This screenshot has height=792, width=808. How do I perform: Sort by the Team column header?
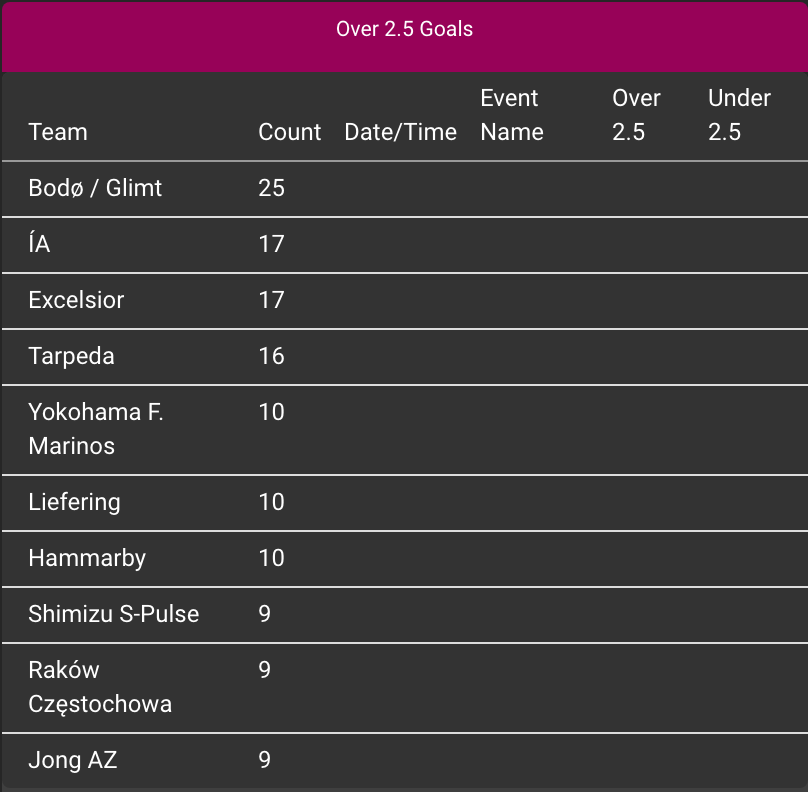(x=58, y=132)
